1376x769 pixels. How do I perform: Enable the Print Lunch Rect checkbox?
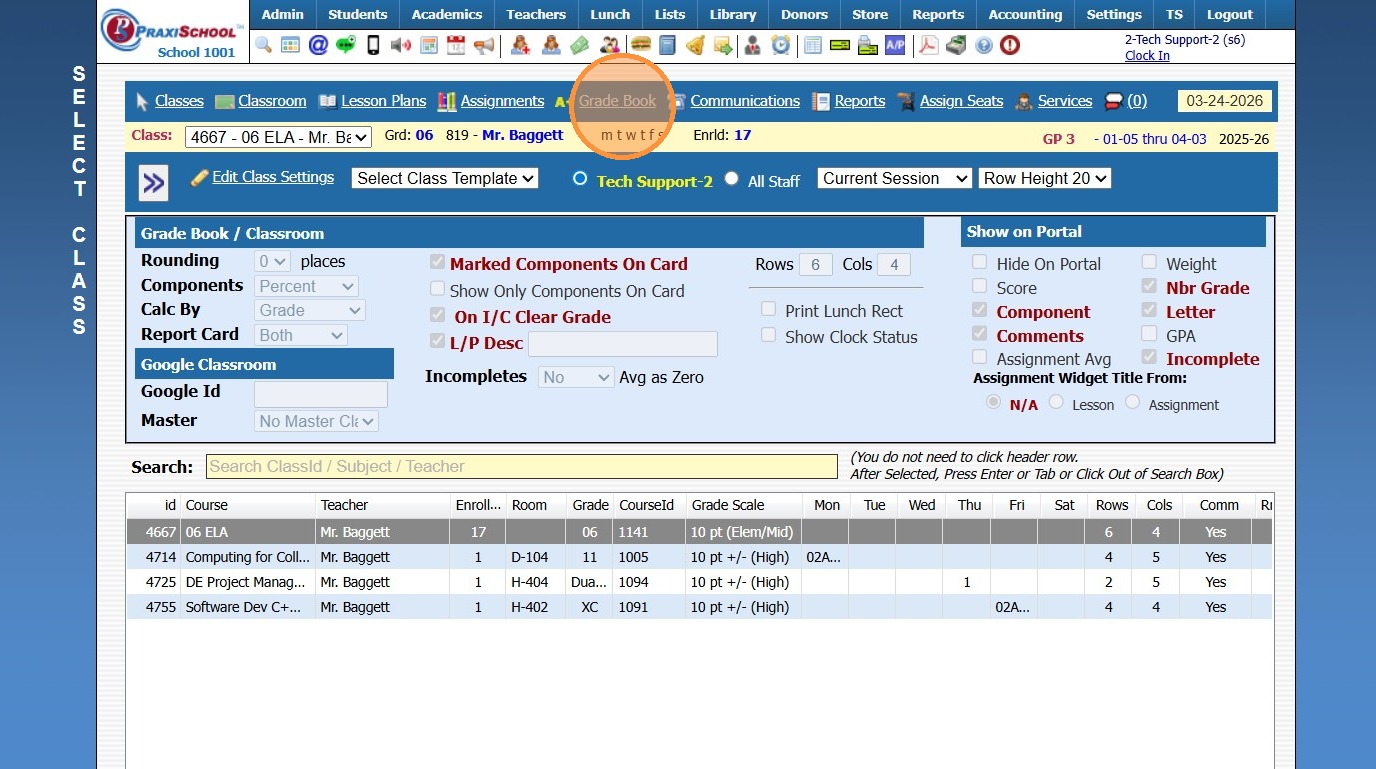[768, 310]
